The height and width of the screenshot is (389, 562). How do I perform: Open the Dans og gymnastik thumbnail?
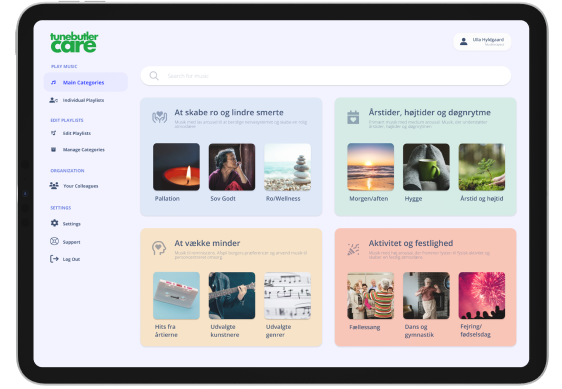(x=426, y=295)
